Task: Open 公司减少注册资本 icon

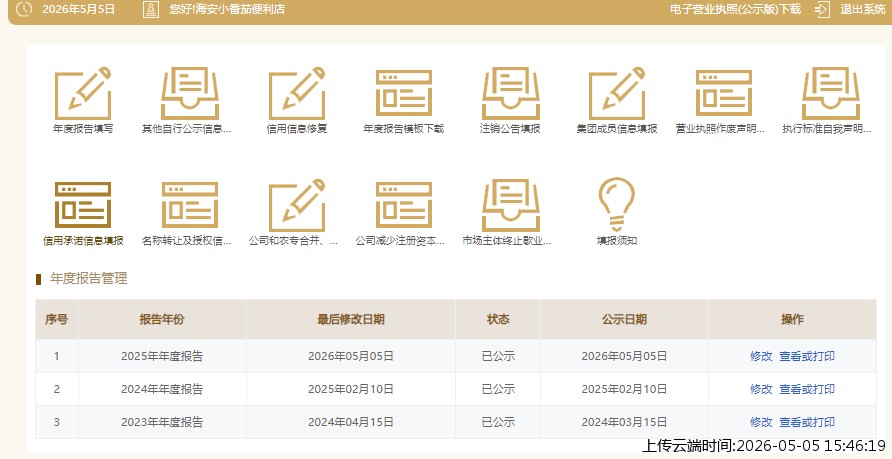Action: (x=404, y=205)
